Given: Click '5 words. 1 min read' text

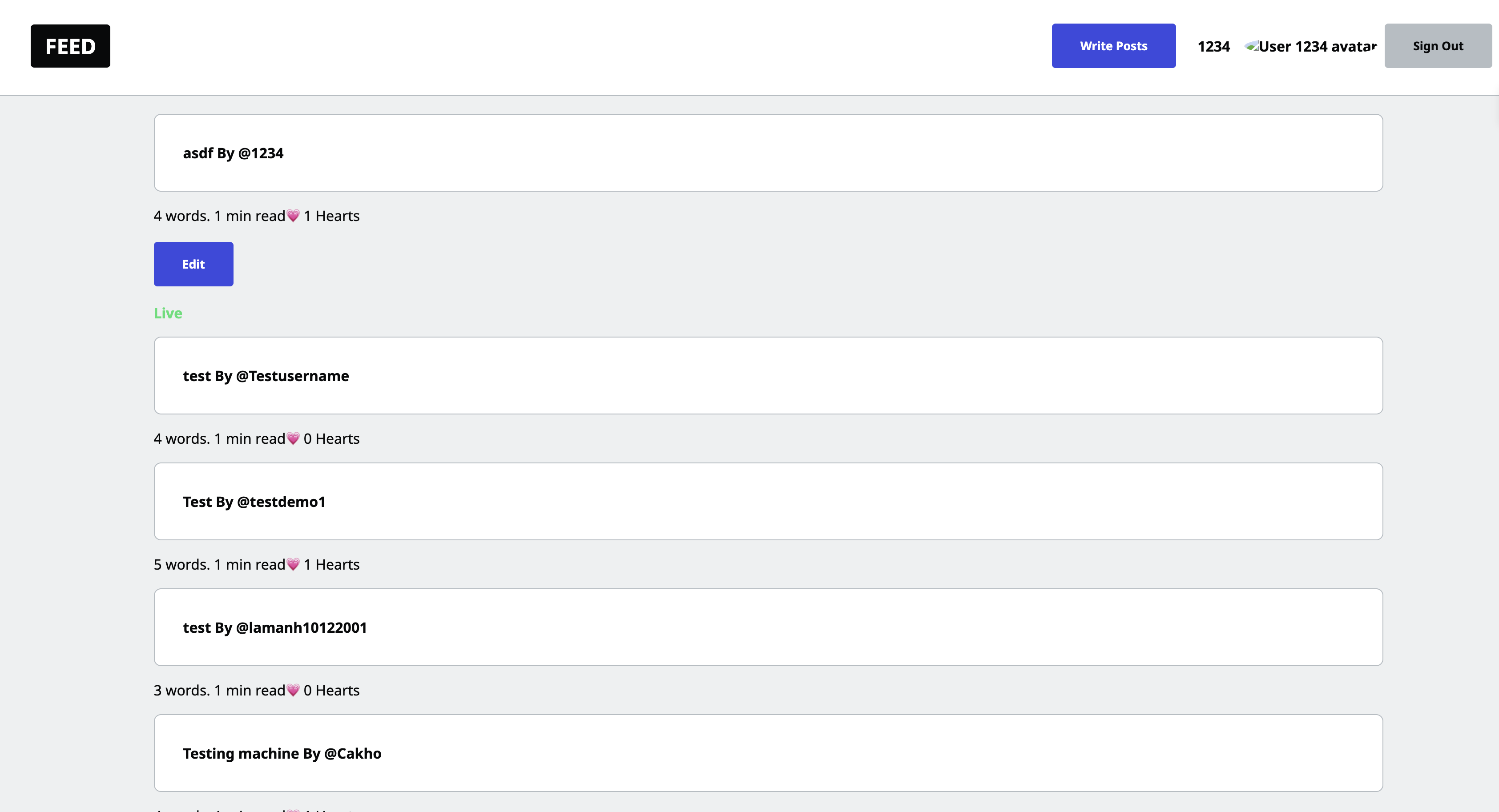Looking at the screenshot, I should (x=219, y=564).
